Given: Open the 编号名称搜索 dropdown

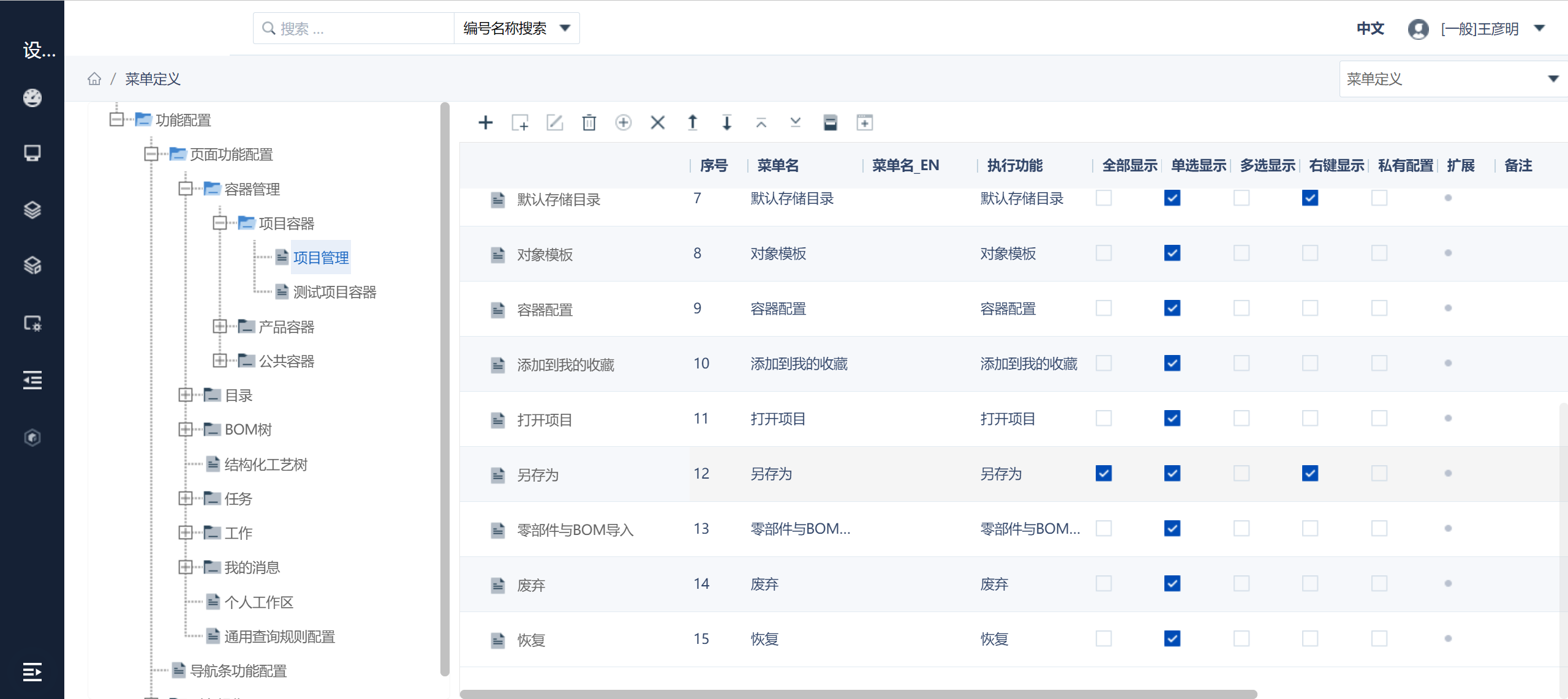Looking at the screenshot, I should [x=516, y=28].
